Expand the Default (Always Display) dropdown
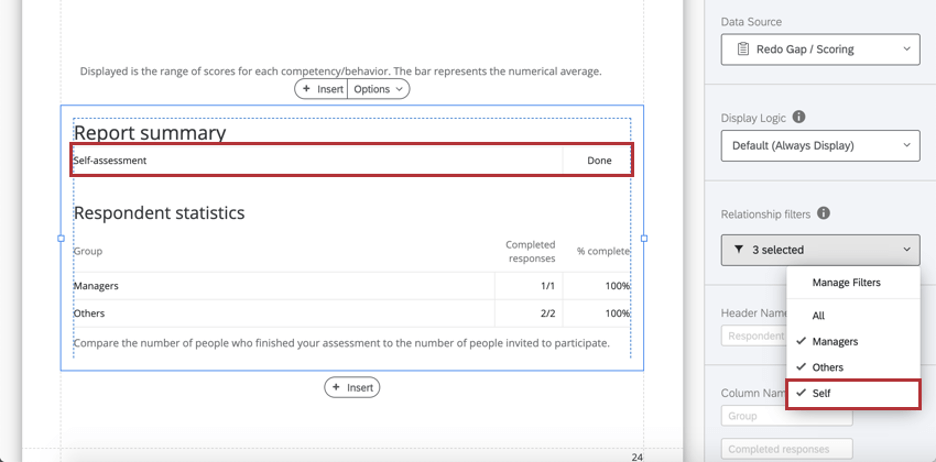 point(820,145)
